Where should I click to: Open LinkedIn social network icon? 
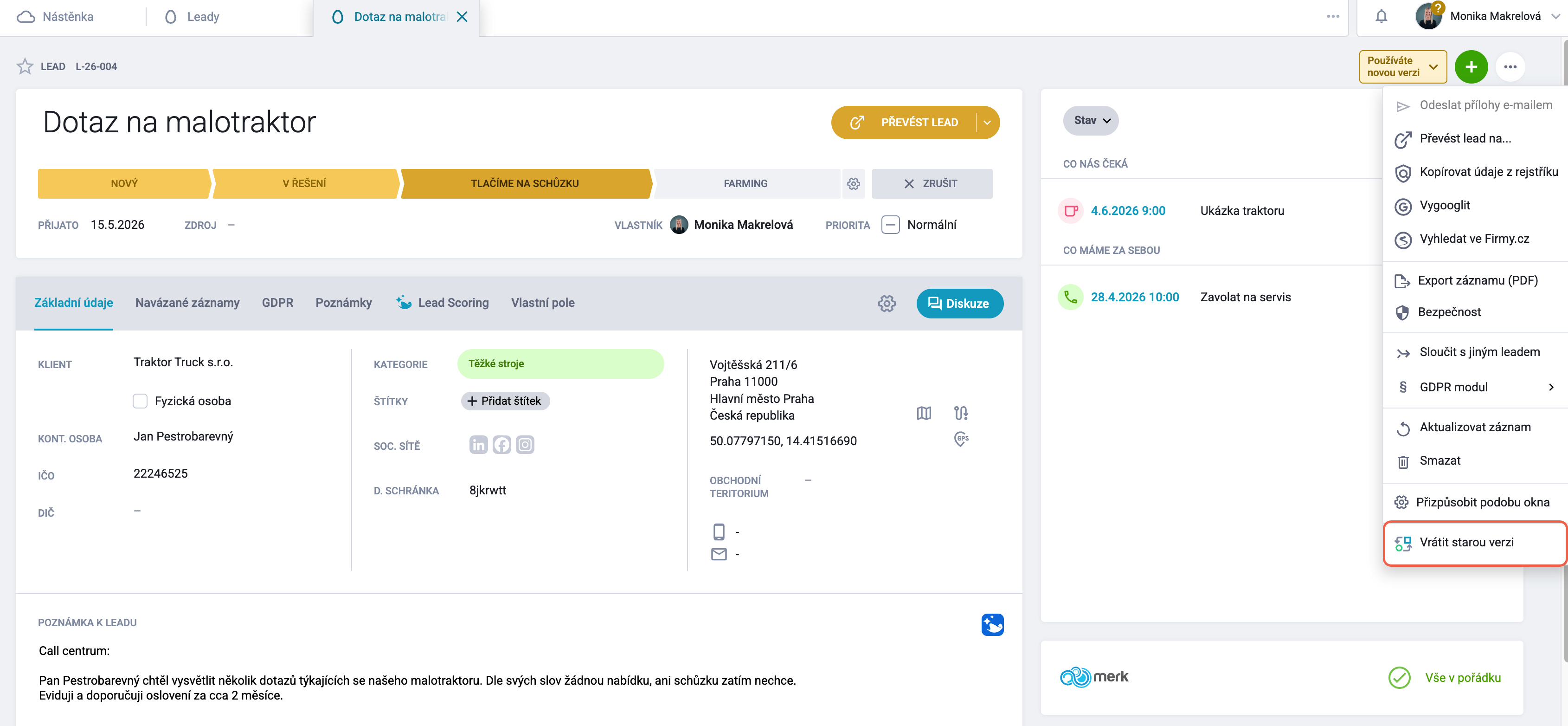coord(478,445)
